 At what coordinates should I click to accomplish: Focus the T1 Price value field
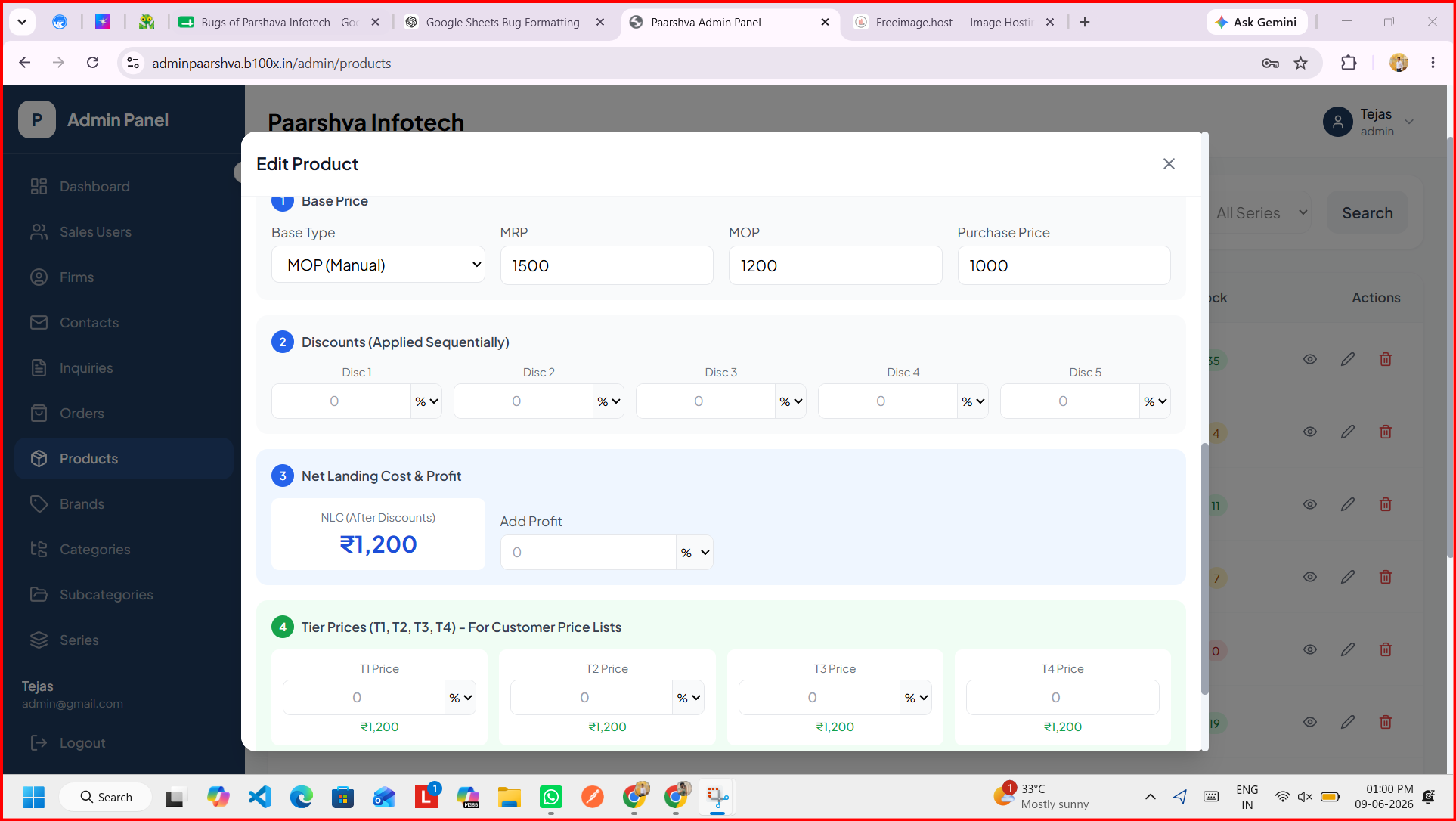coord(364,698)
